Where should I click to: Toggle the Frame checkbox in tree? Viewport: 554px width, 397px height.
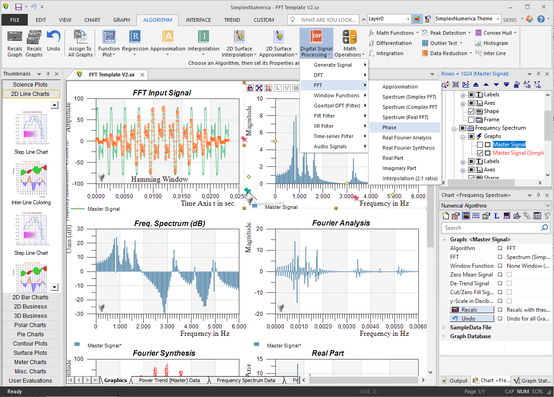(471, 120)
